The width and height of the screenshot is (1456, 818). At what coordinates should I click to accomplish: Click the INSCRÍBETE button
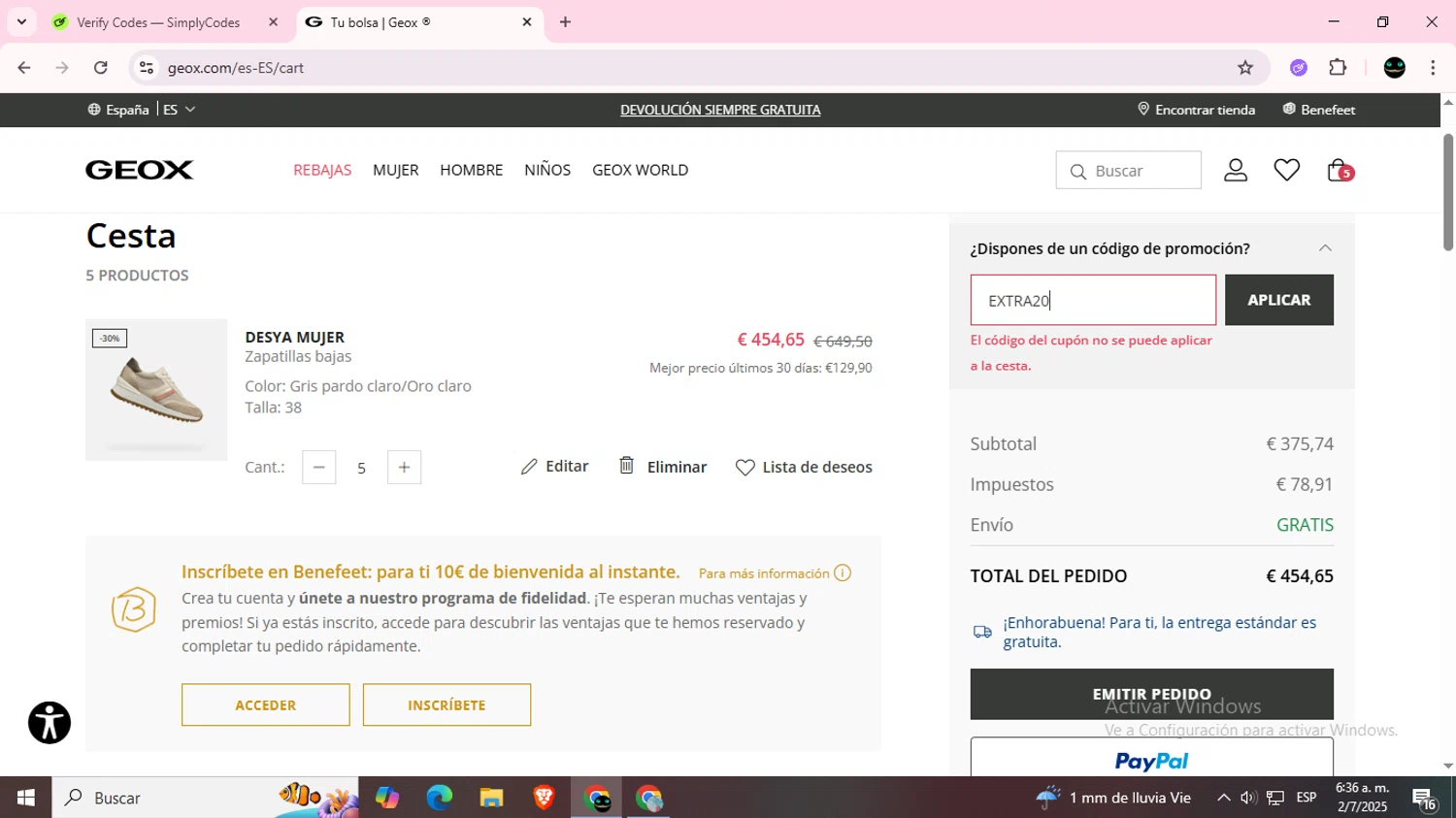(x=447, y=704)
